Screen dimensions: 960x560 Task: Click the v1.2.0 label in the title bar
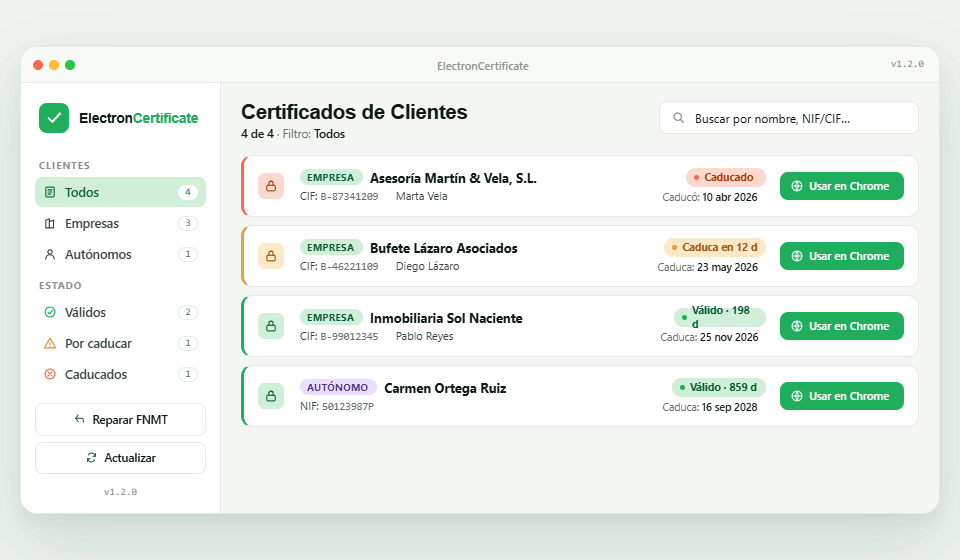pos(907,64)
